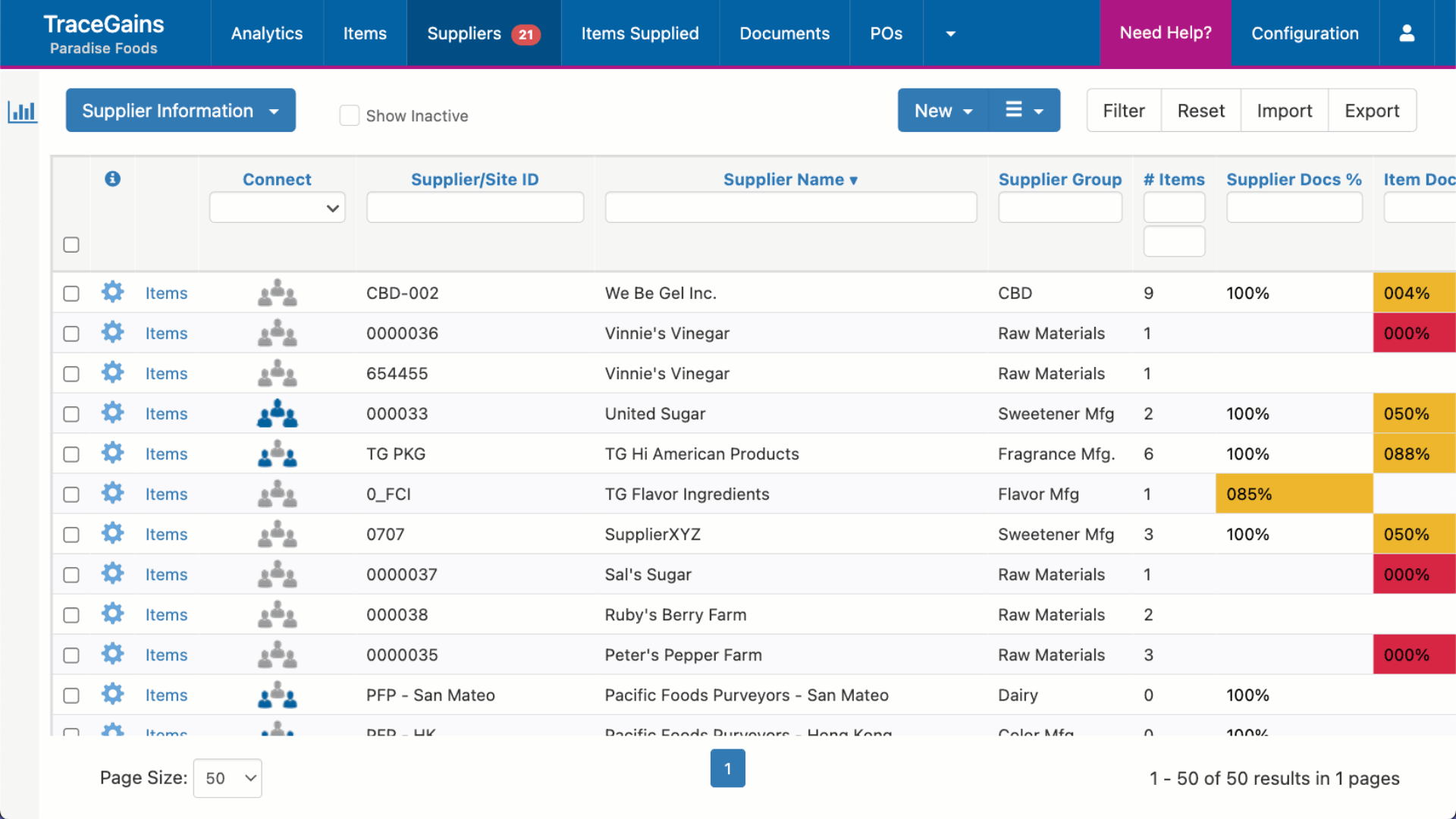Open gear settings for United Sugar
This screenshot has width=1456, height=819.
[112, 413]
